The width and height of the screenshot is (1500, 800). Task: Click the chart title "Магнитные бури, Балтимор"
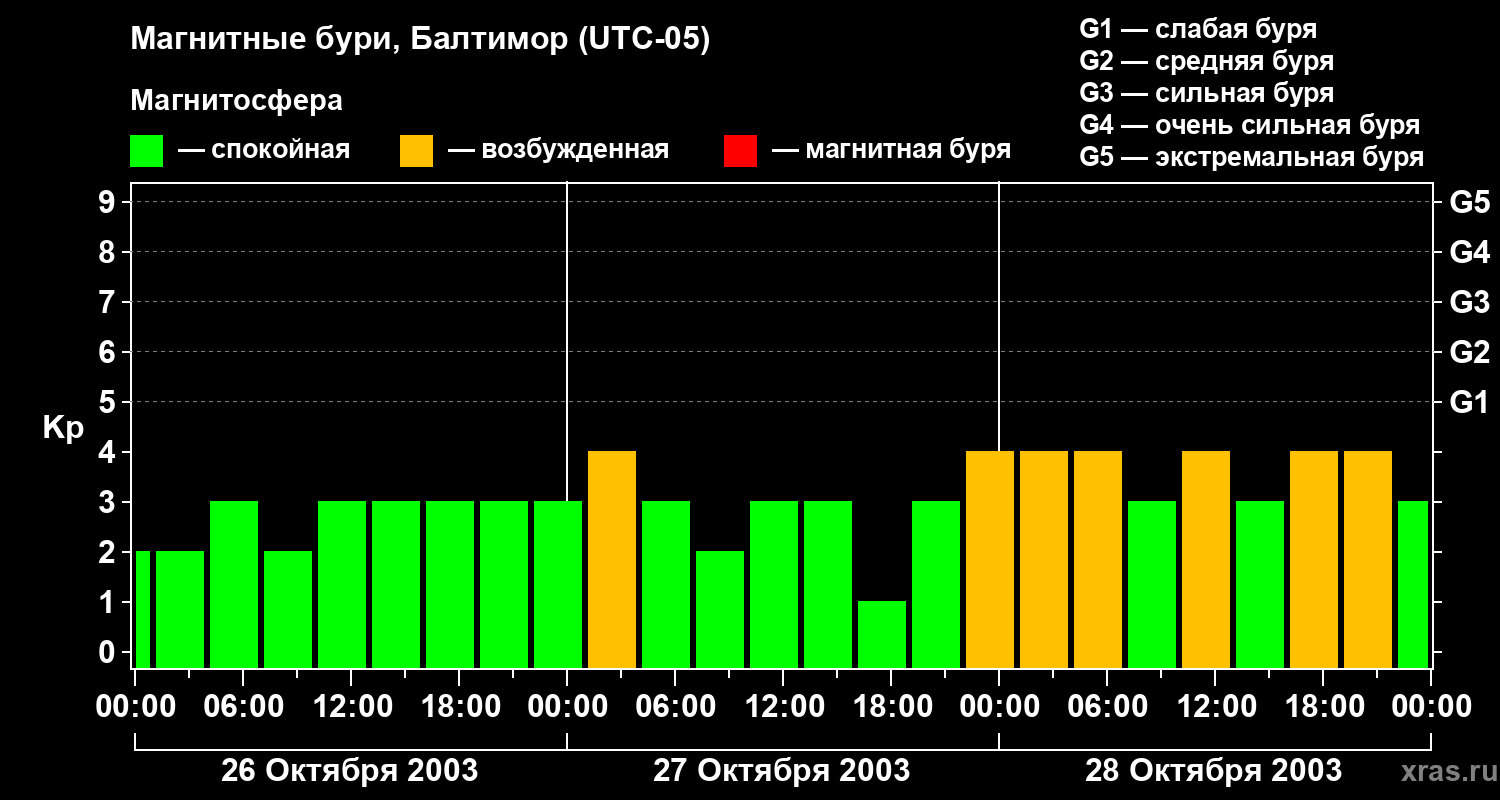point(420,40)
